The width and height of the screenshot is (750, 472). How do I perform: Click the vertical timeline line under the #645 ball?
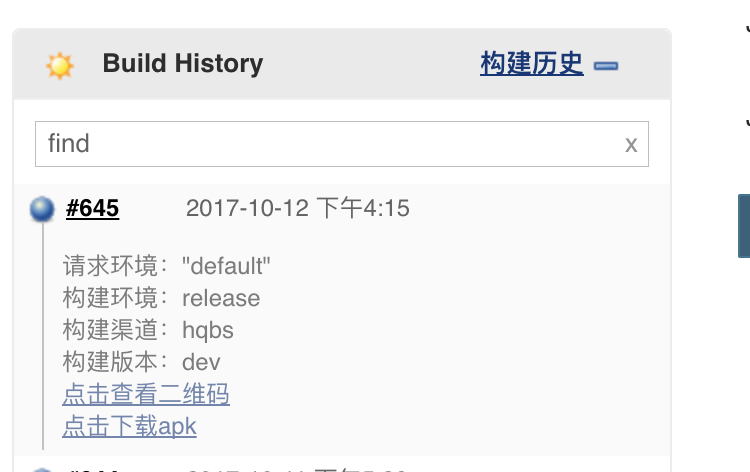click(x=43, y=336)
